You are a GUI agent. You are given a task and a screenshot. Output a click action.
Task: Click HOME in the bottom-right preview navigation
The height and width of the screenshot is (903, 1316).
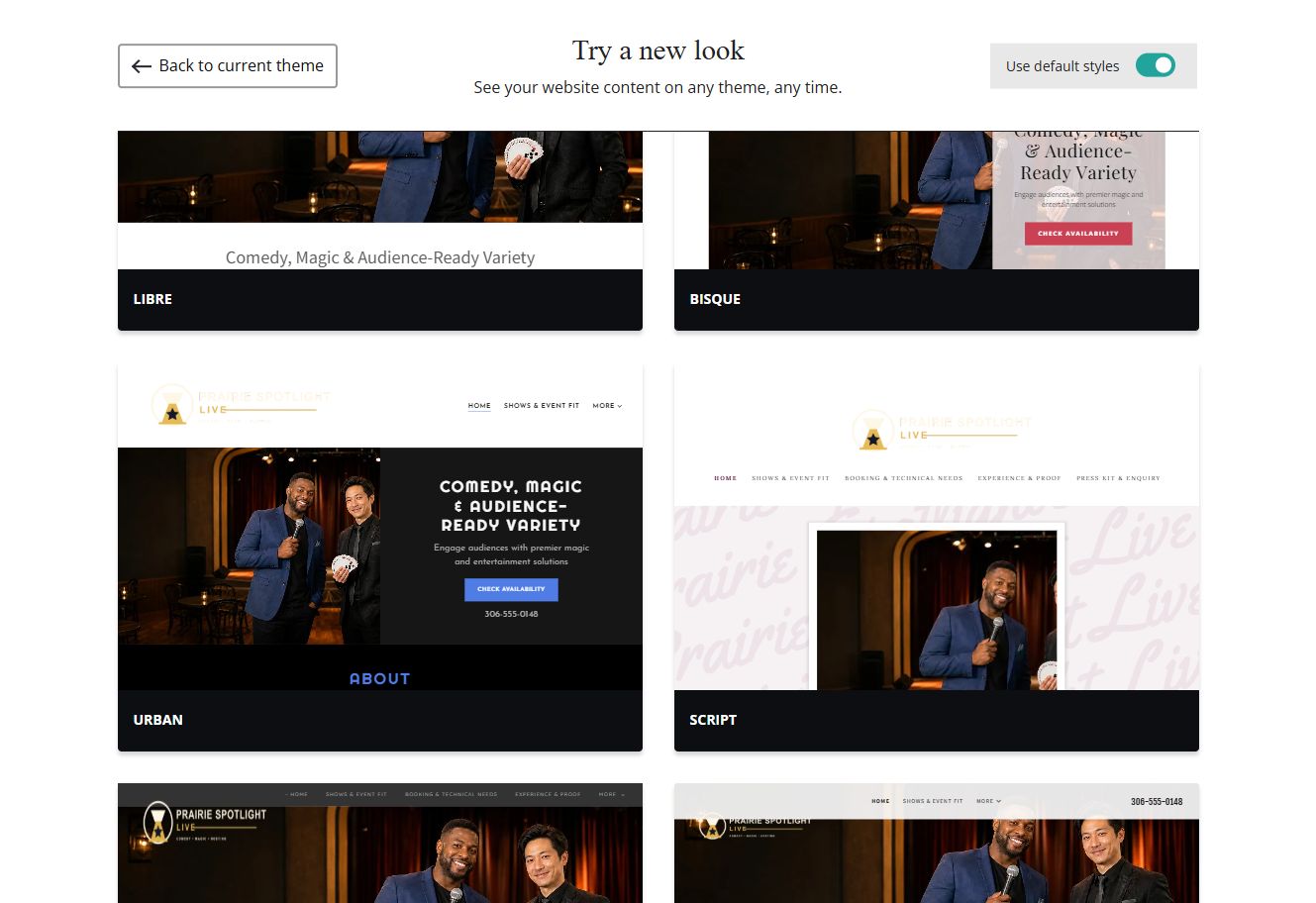(x=880, y=801)
